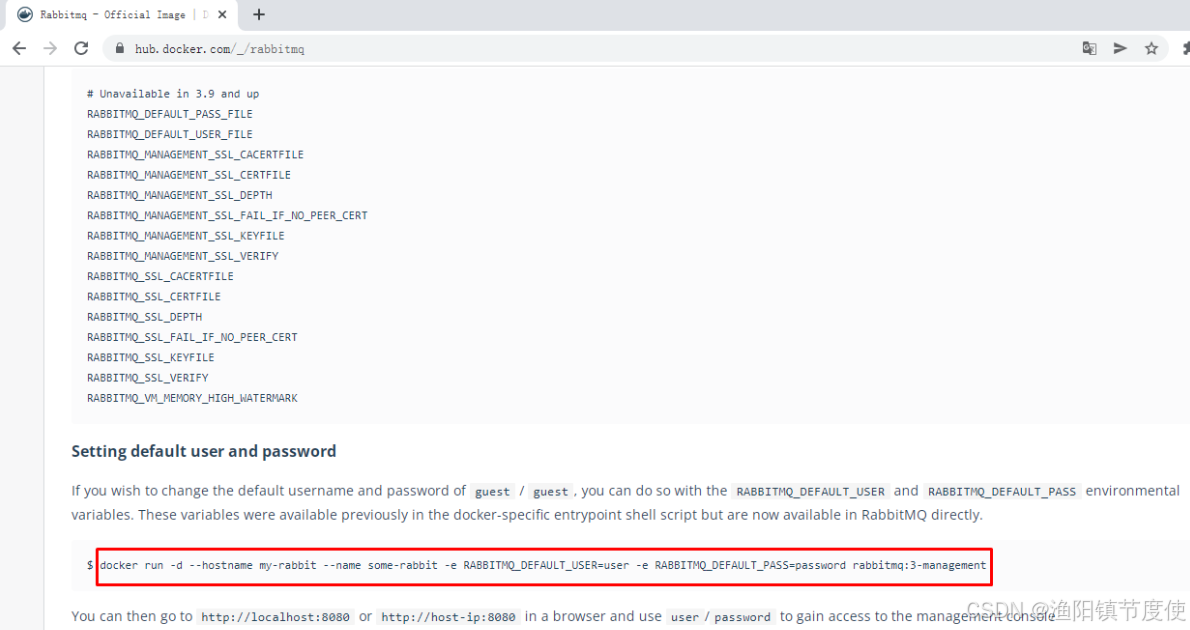Click RABBITMQ_DEFAULT_USER_FILE line
The width and height of the screenshot is (1190, 630).
point(170,134)
